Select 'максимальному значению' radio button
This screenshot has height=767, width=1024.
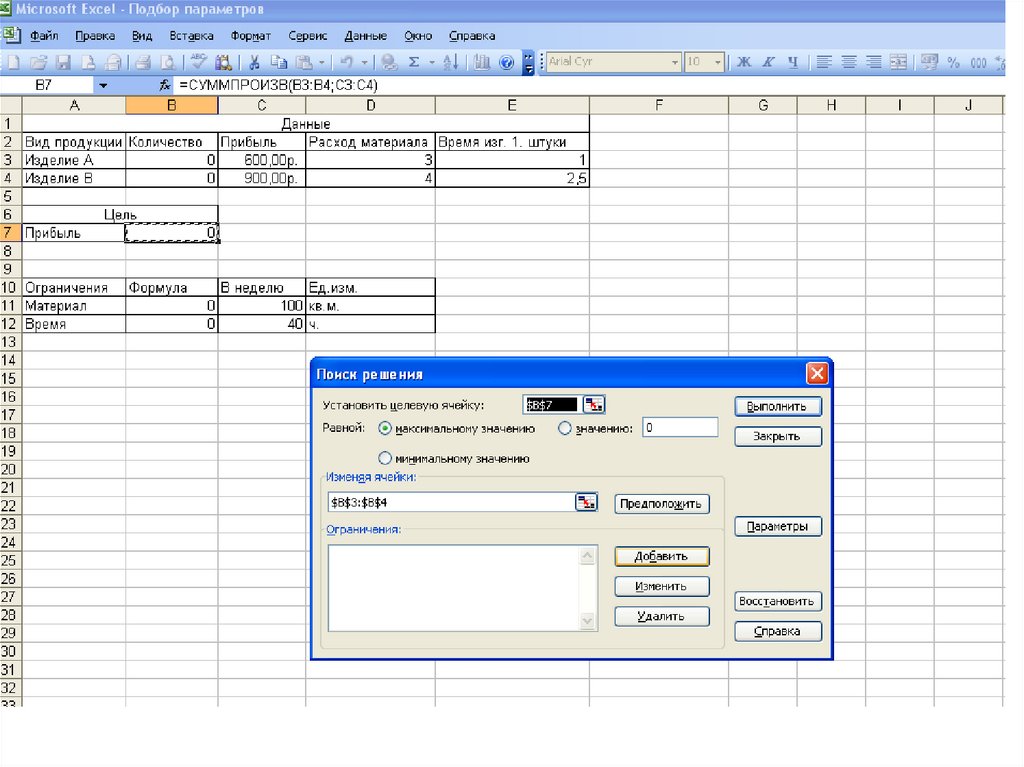pyautogui.click(x=385, y=428)
